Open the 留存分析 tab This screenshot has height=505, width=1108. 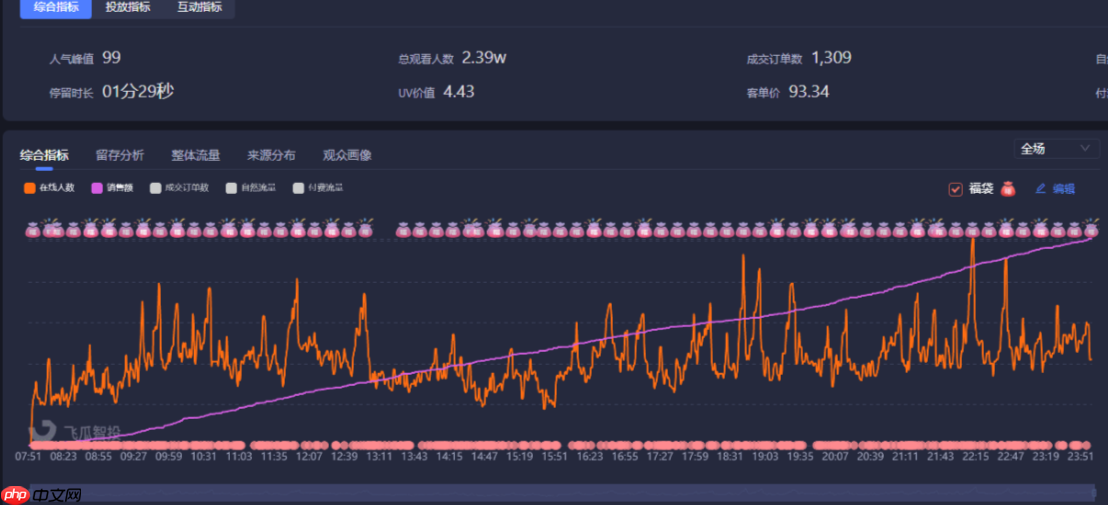tap(120, 155)
